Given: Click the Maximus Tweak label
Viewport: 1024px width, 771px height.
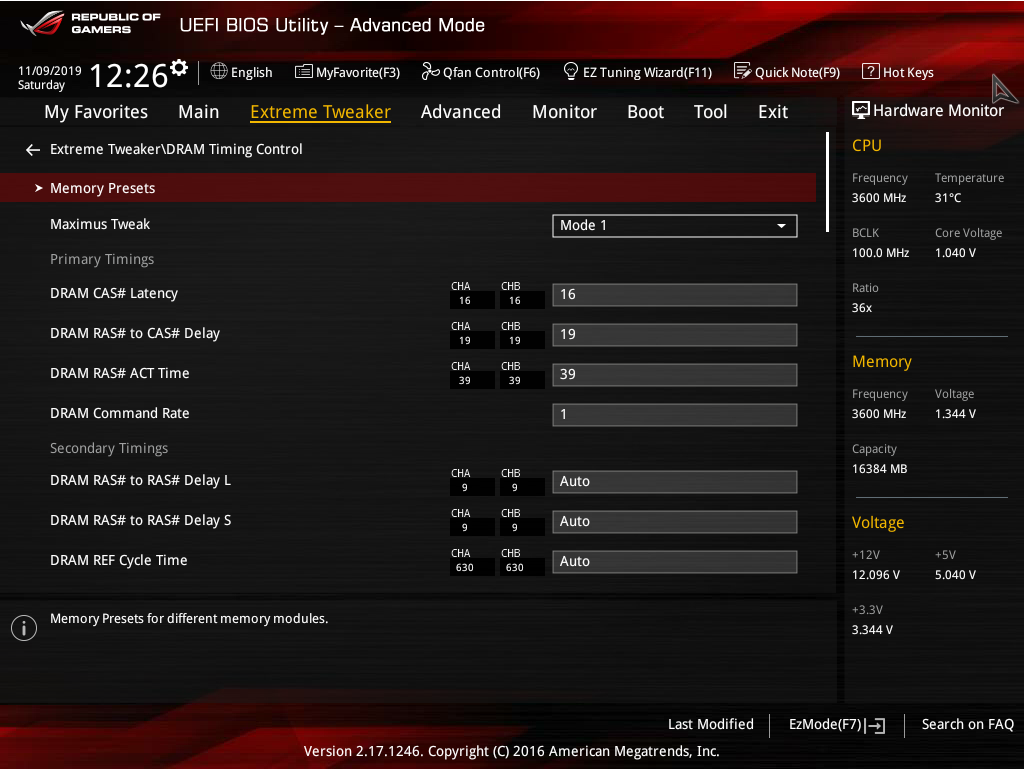Looking at the screenshot, I should 100,225.
